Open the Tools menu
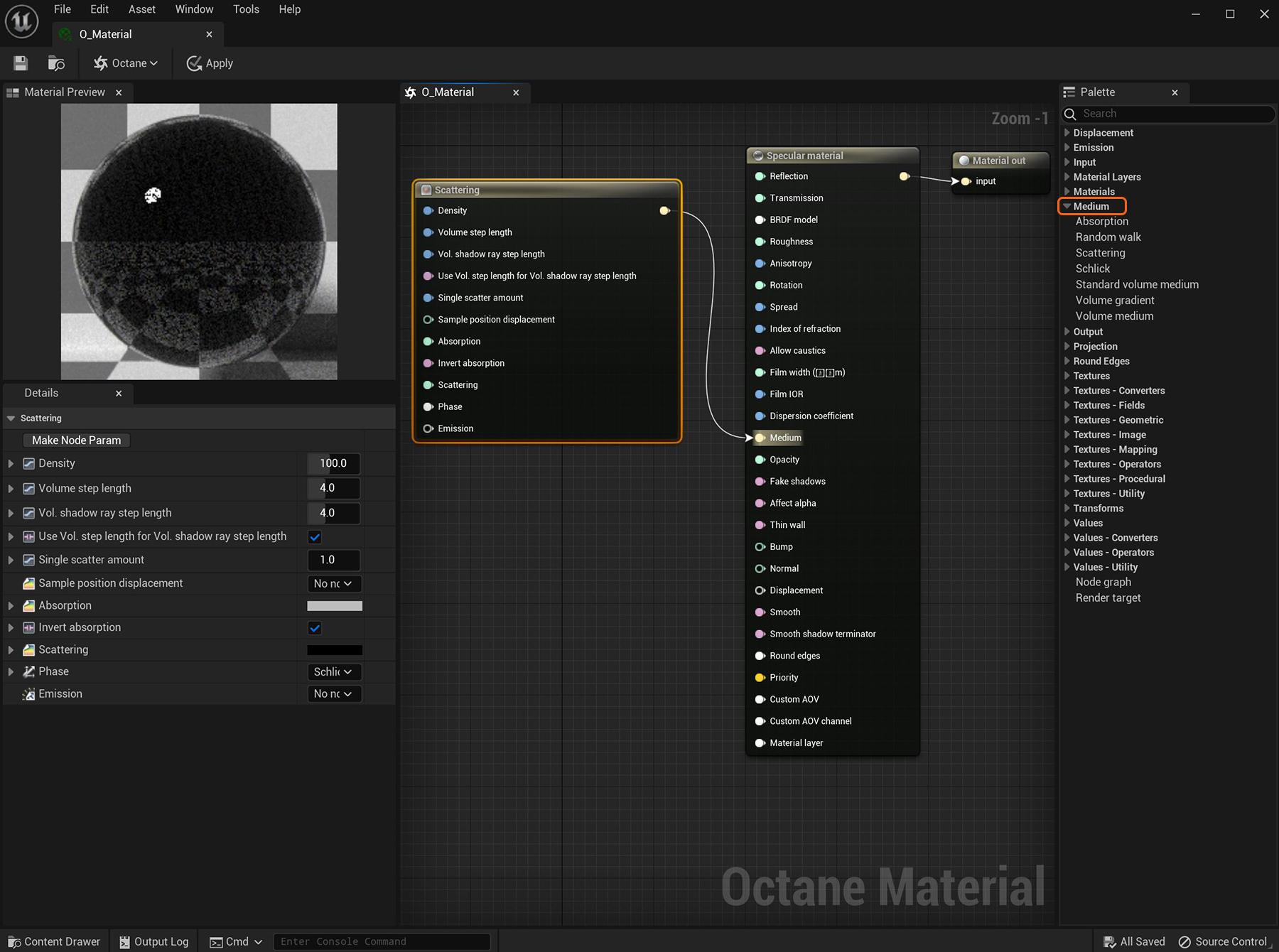This screenshot has width=1279, height=952. [x=246, y=9]
